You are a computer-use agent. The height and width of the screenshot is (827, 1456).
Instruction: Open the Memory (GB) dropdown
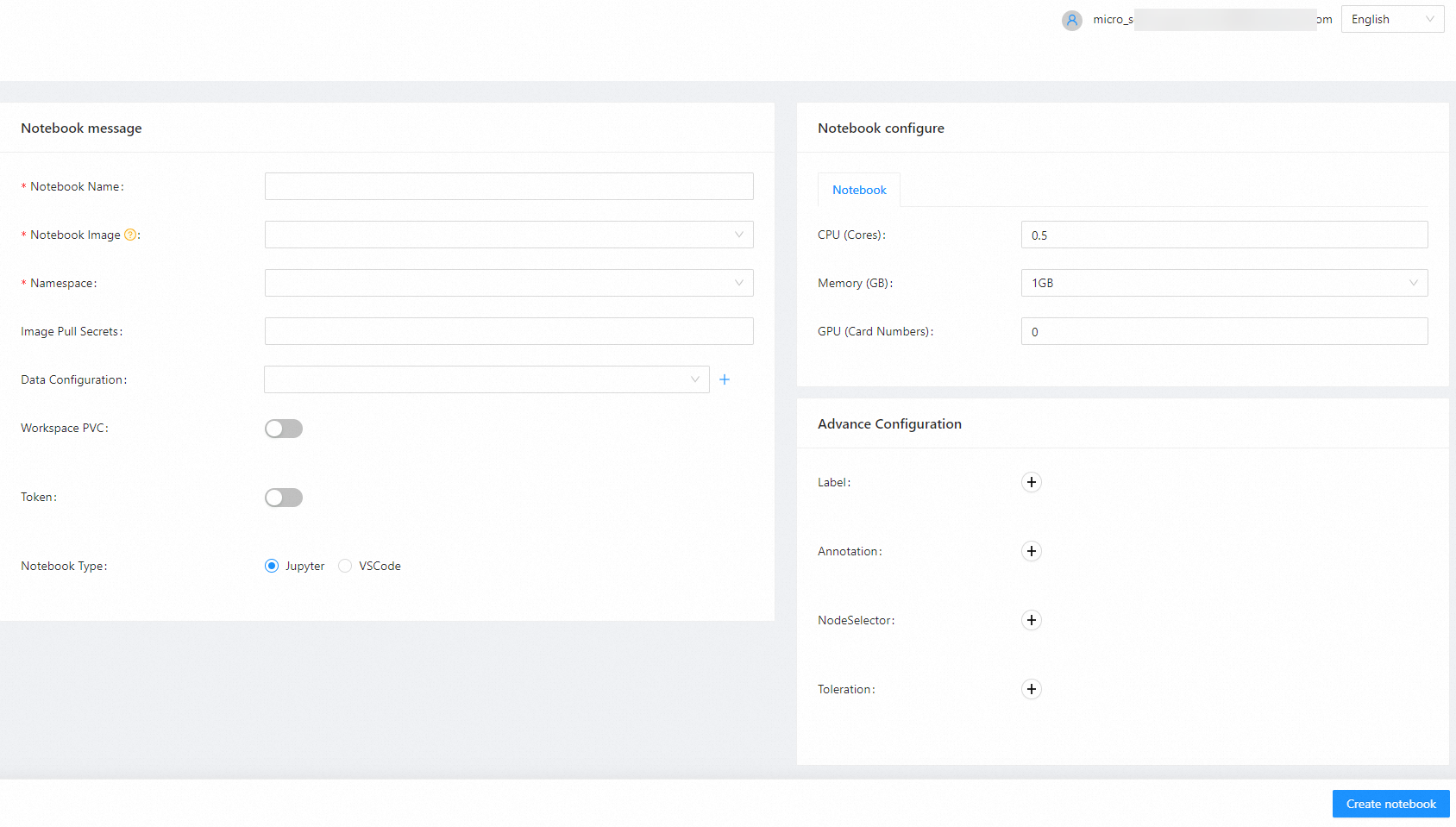[x=1223, y=282]
